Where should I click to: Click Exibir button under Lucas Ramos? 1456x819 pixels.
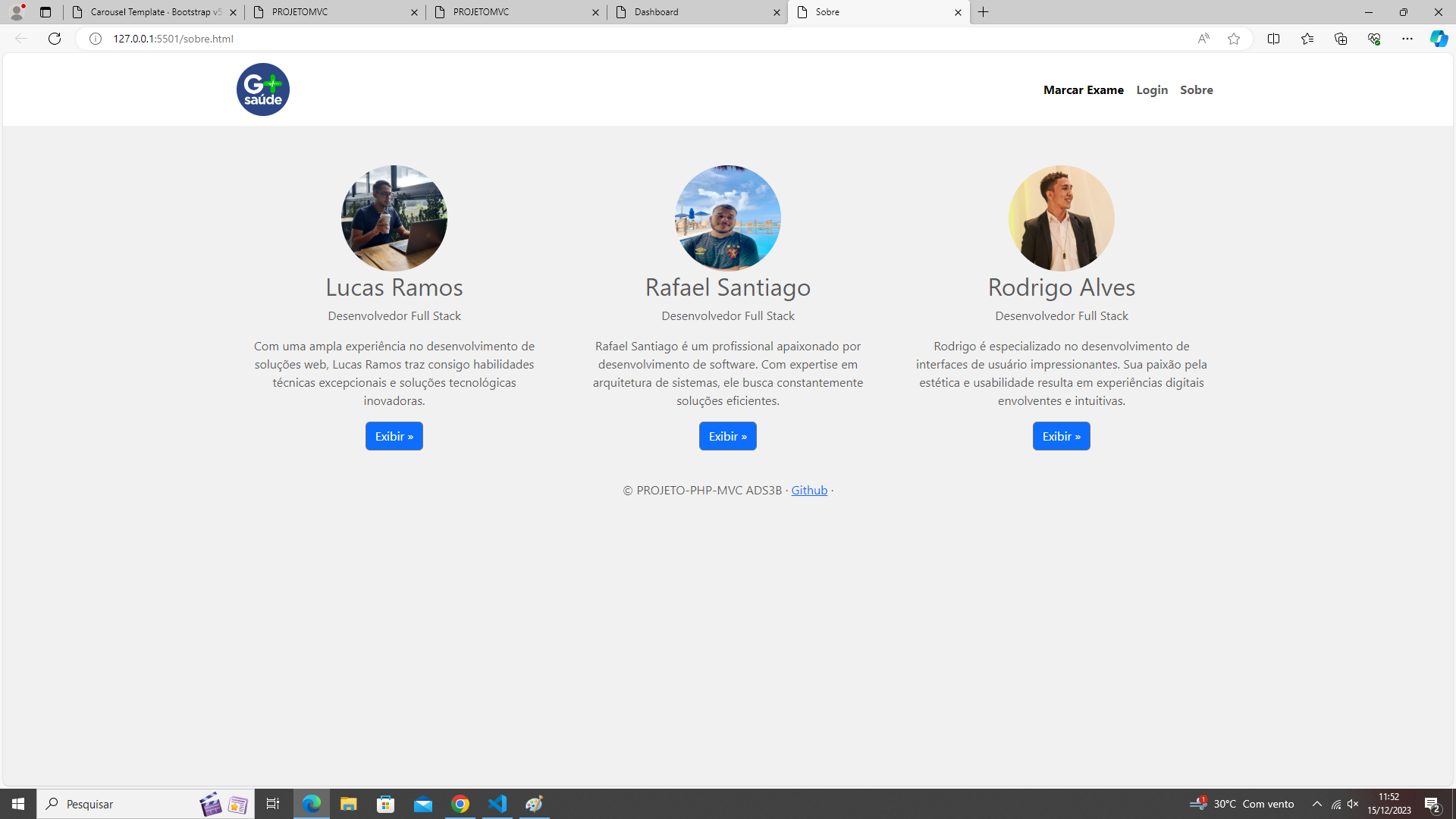[x=394, y=436]
